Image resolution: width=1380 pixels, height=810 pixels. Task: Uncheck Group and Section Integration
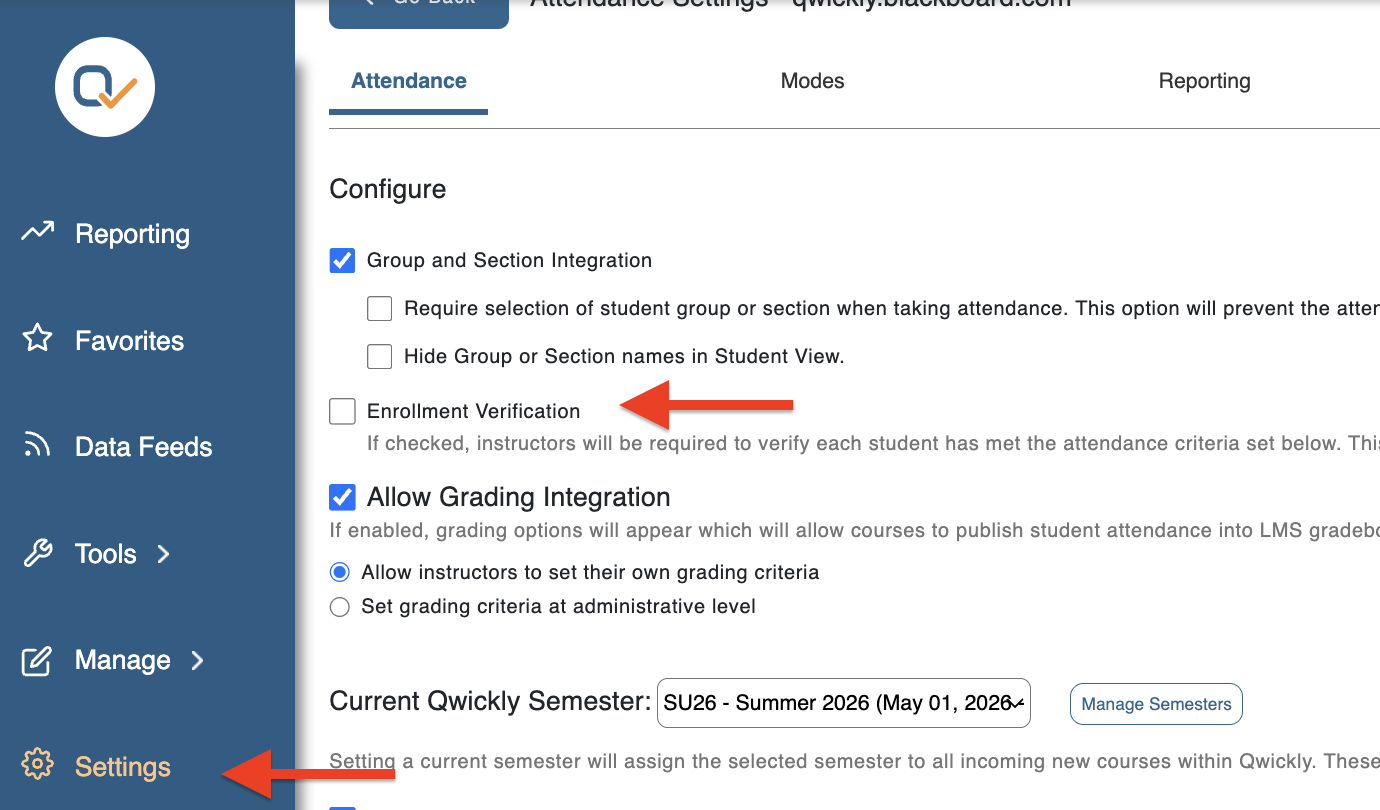[x=342, y=261]
